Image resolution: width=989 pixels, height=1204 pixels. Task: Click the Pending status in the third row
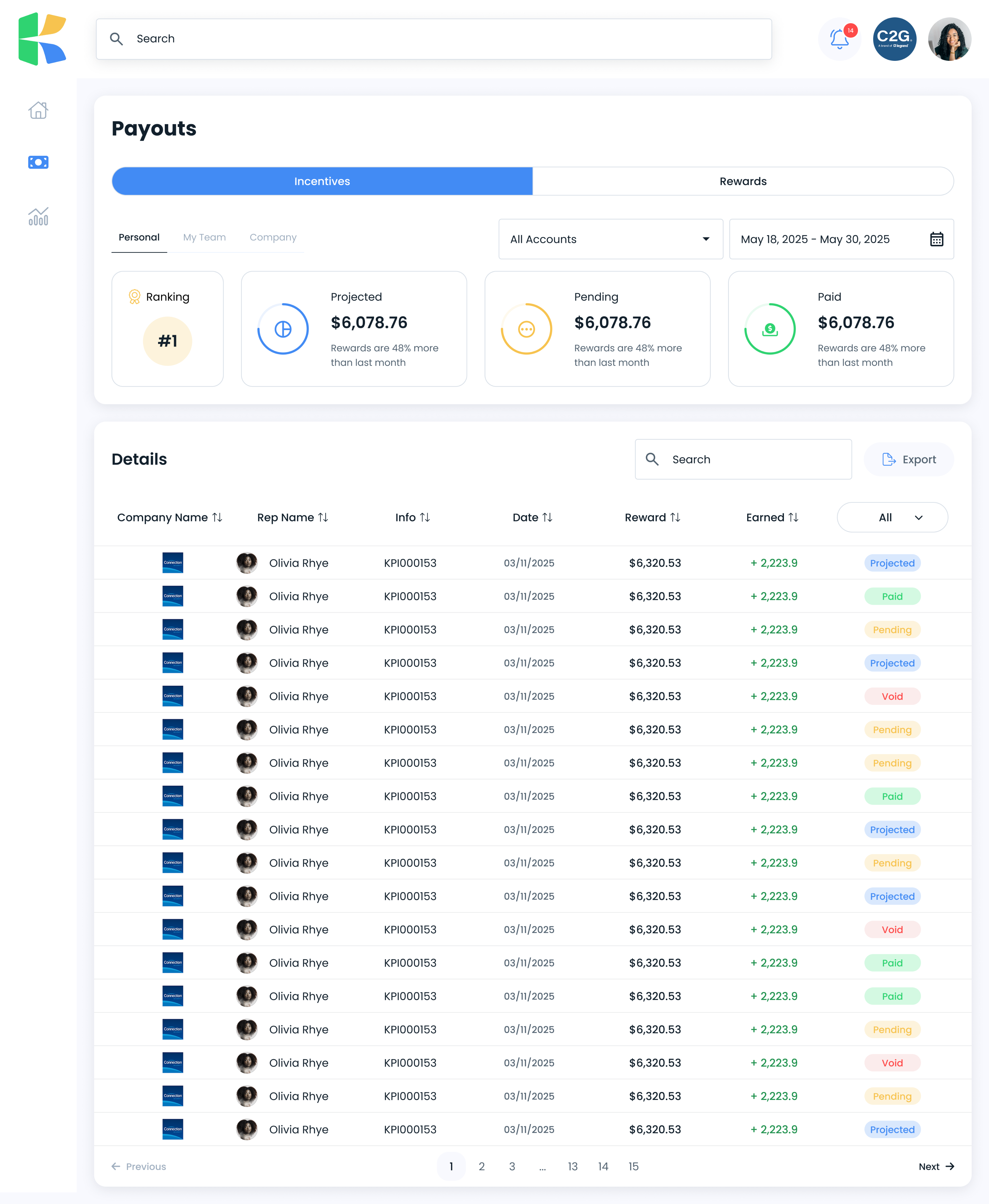click(892, 630)
